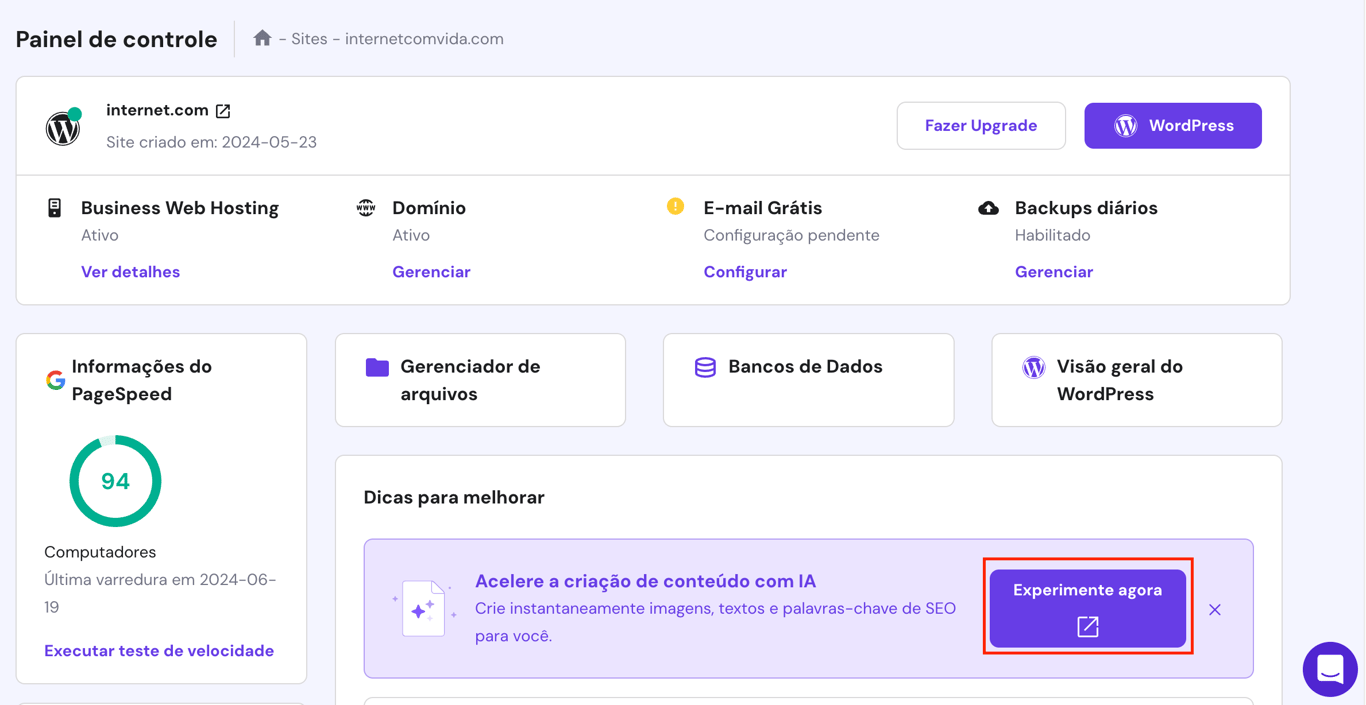Click Configurar under E-mail Grátis

[x=745, y=271]
